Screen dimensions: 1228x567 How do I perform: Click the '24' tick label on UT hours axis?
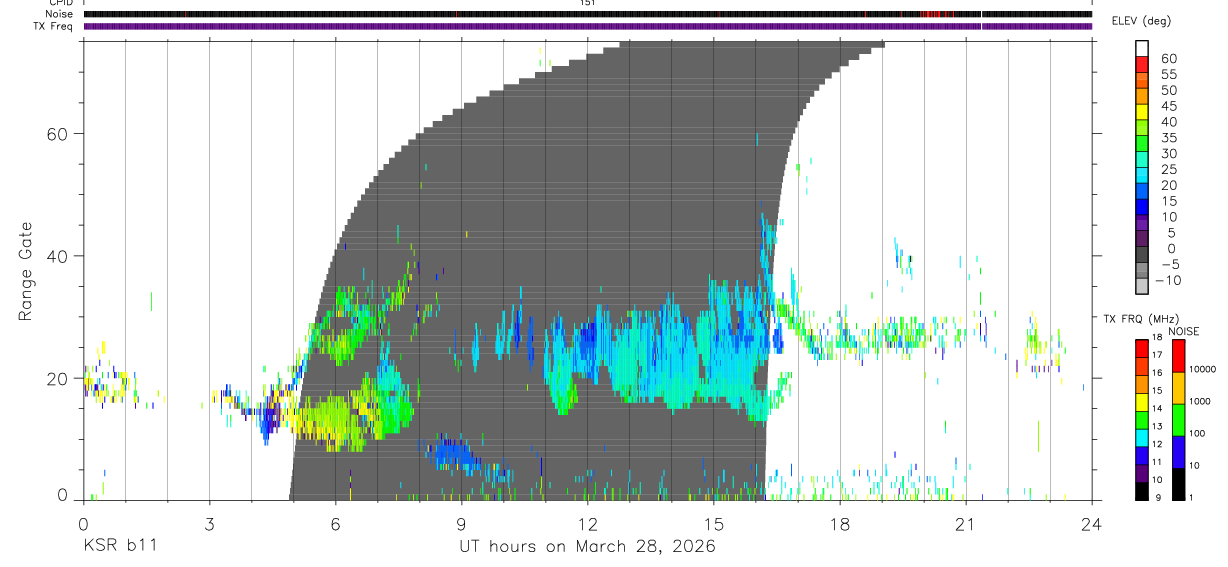coord(1091,524)
